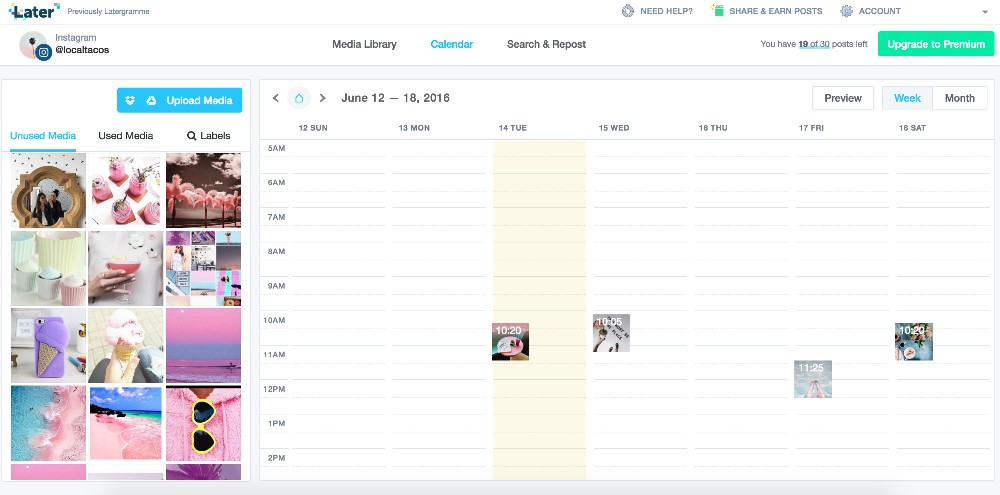Select the pink sunset ocean thumbnail
The image size is (1000, 495).
[203, 346]
